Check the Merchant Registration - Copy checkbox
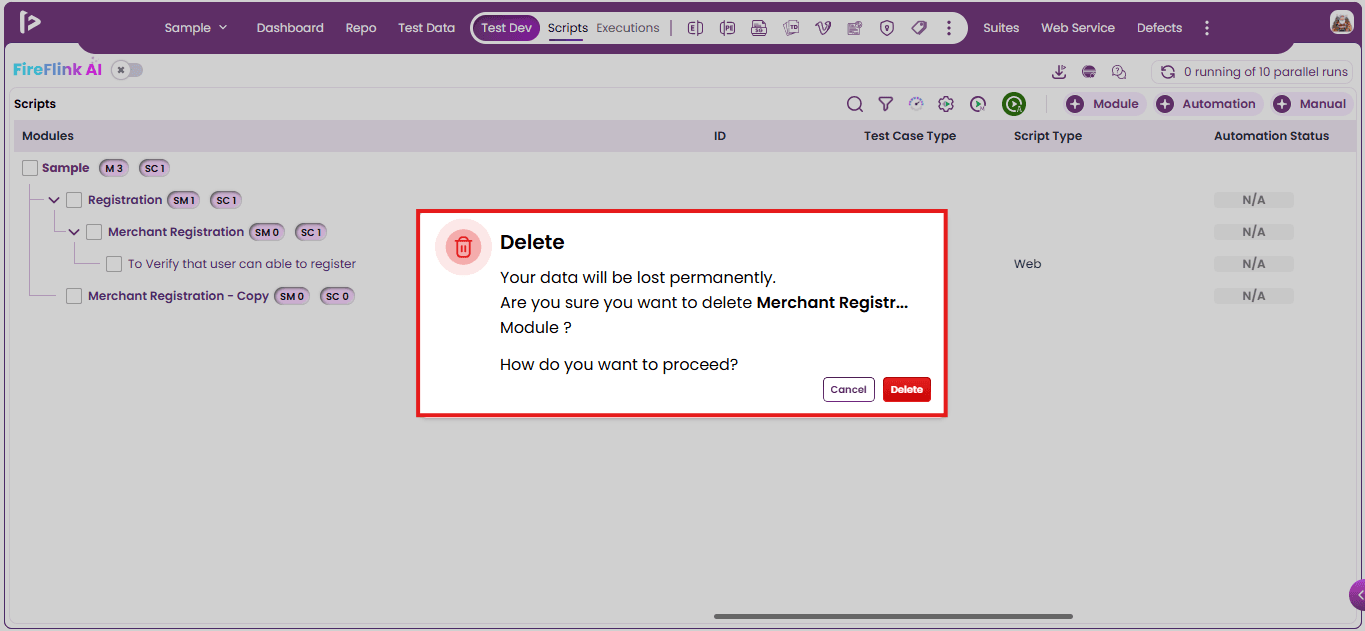1365x631 pixels. pyautogui.click(x=74, y=296)
